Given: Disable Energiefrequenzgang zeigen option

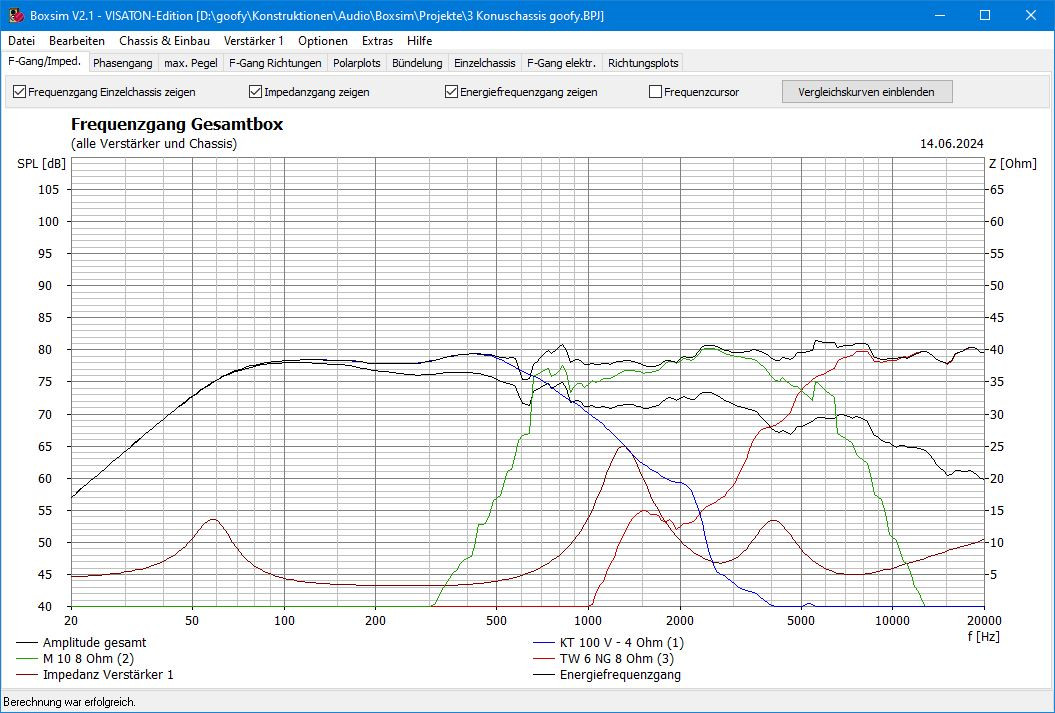Looking at the screenshot, I should coord(451,92).
